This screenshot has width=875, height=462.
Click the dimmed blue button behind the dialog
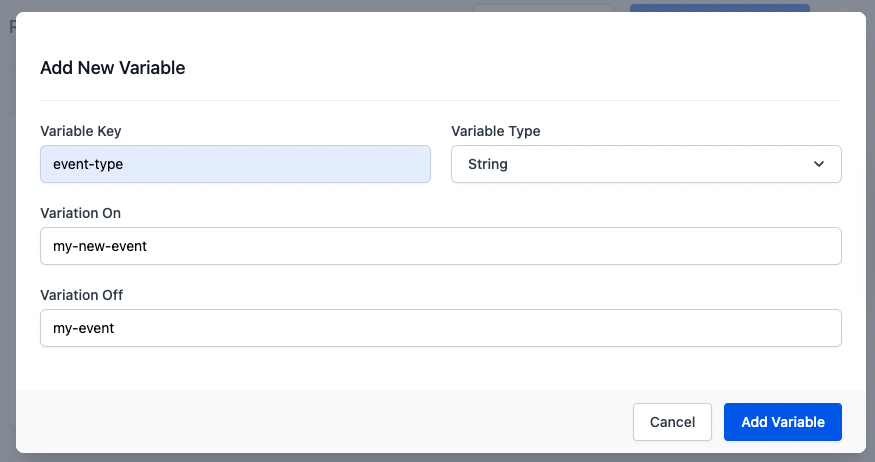(719, 7)
